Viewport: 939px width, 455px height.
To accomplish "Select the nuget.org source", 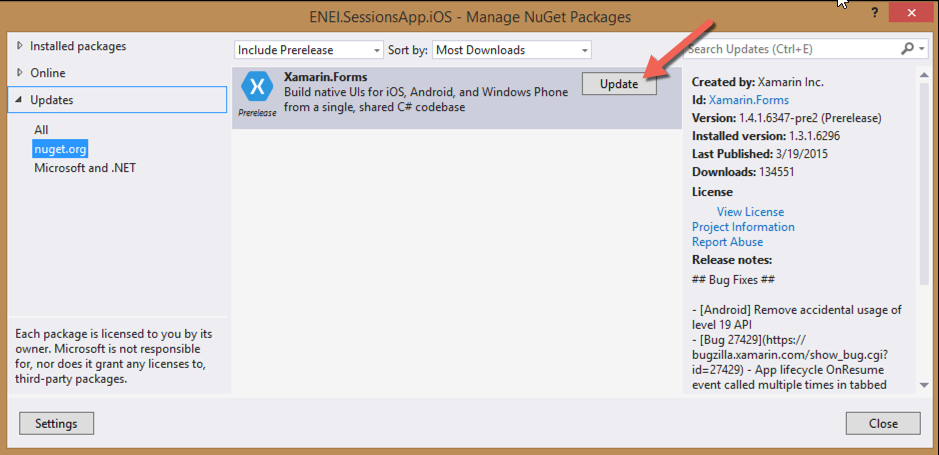I will [x=61, y=148].
